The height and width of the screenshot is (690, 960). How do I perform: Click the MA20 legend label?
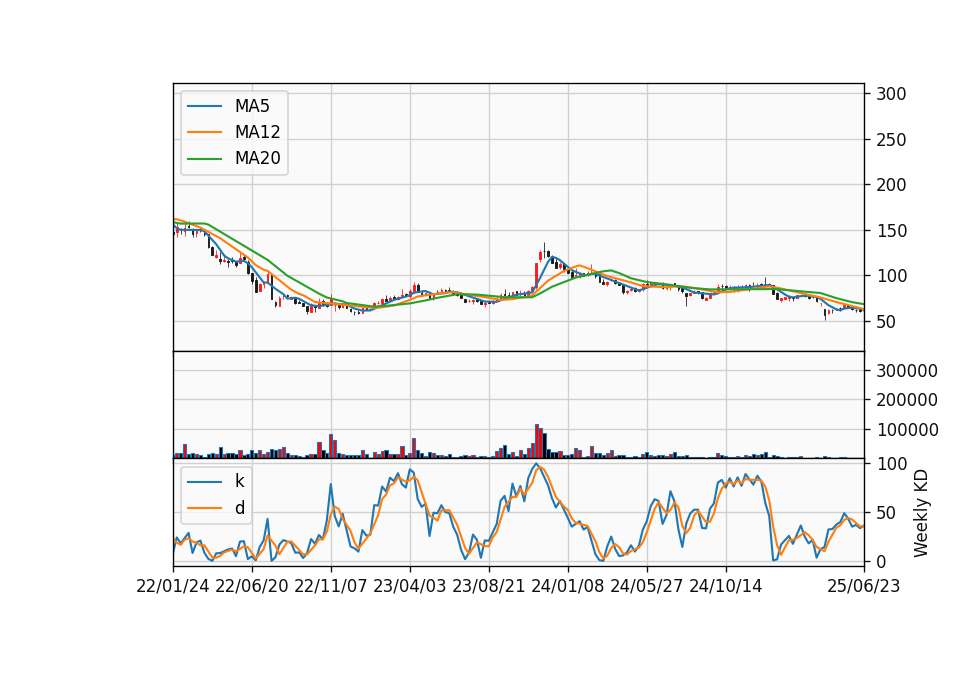(257, 158)
